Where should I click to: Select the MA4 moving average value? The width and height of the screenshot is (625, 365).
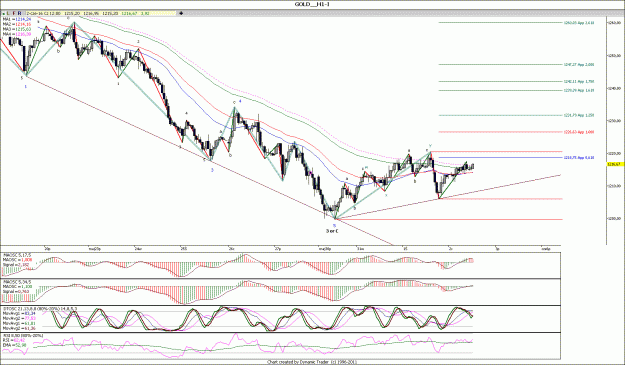click(23, 34)
